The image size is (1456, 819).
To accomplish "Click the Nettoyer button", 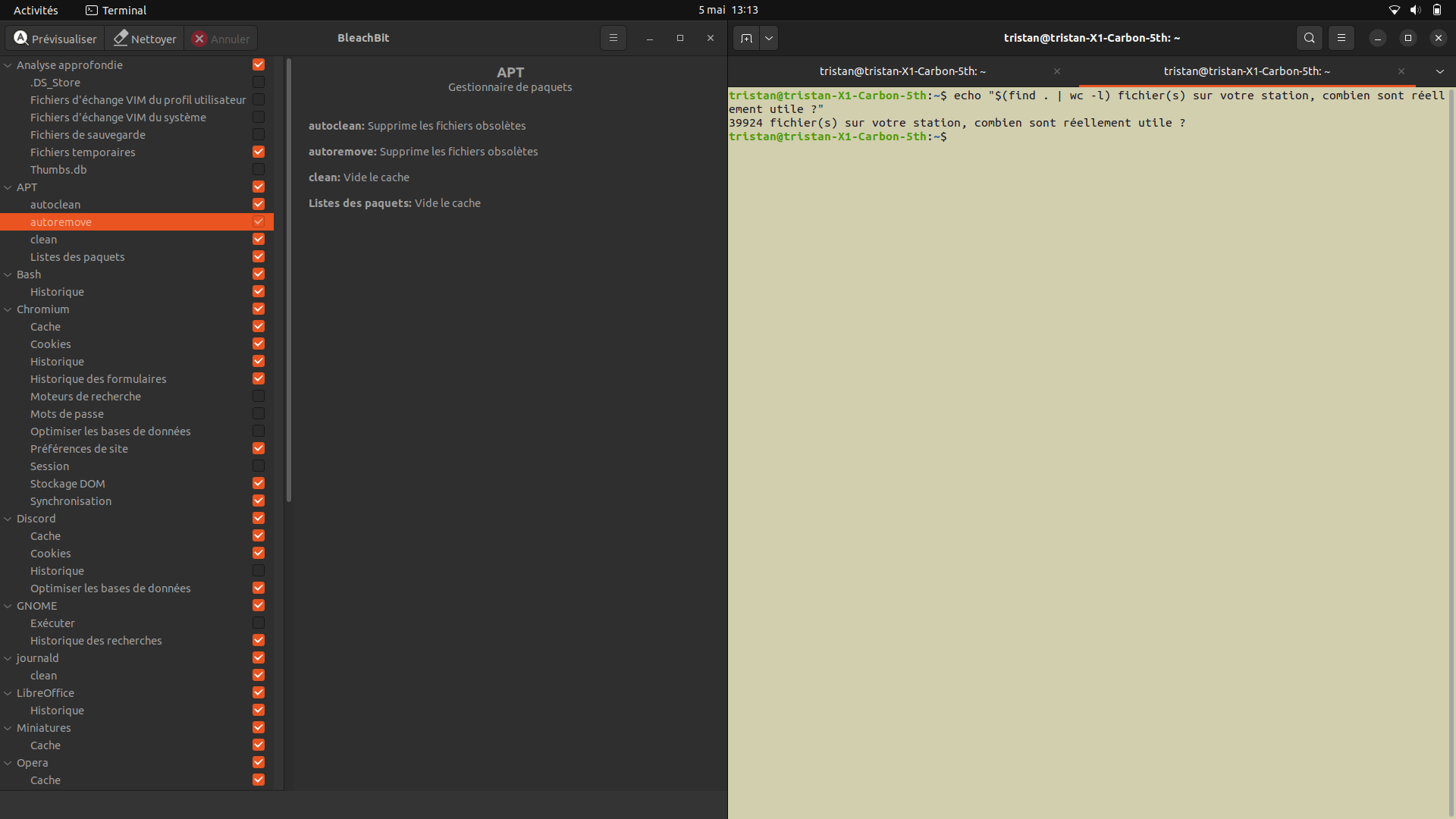I will (x=144, y=38).
